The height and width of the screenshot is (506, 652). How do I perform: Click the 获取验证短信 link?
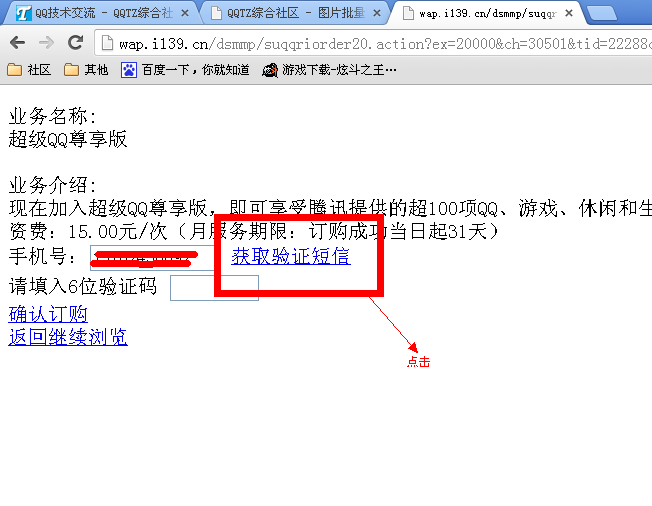coord(291,256)
